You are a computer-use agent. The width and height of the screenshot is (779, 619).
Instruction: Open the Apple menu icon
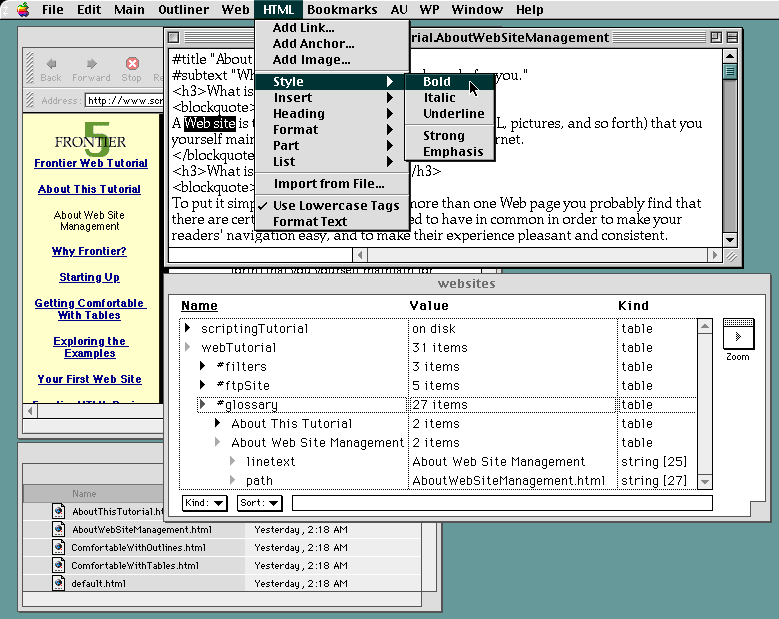click(x=22, y=10)
